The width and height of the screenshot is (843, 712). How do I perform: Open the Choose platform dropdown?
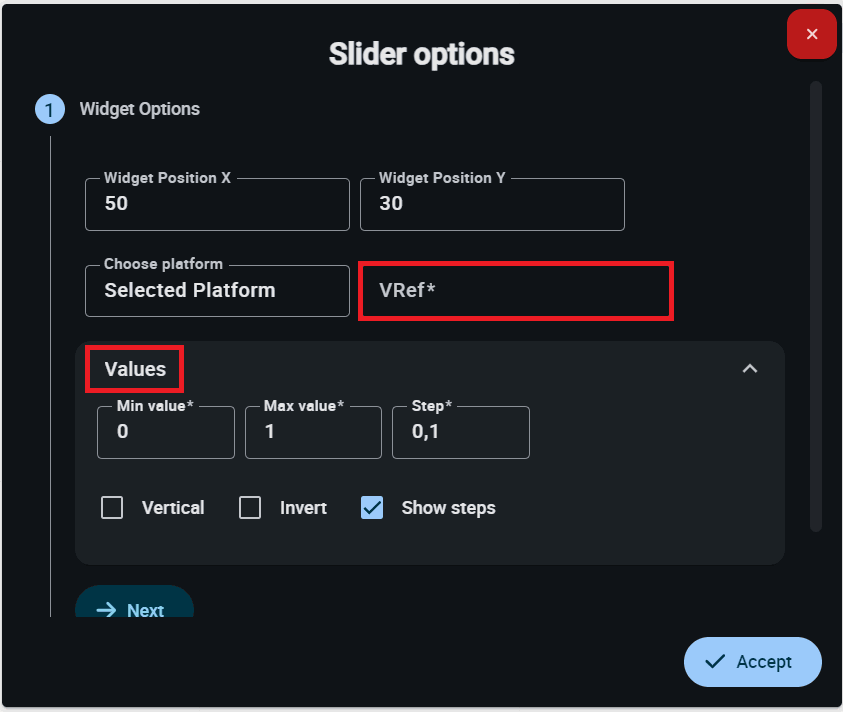217,291
